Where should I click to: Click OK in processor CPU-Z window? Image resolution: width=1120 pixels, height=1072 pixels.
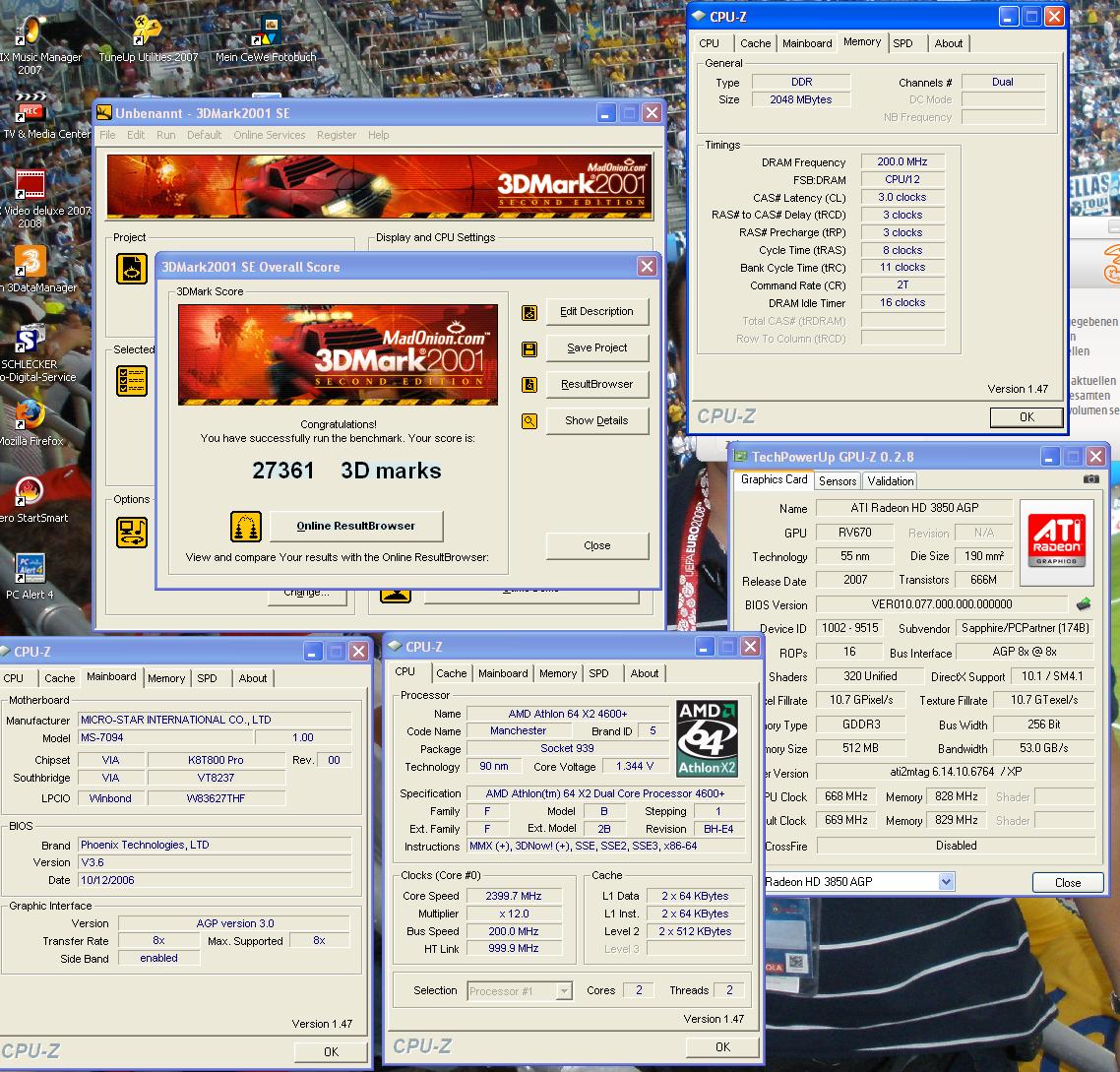pyautogui.click(x=722, y=1047)
